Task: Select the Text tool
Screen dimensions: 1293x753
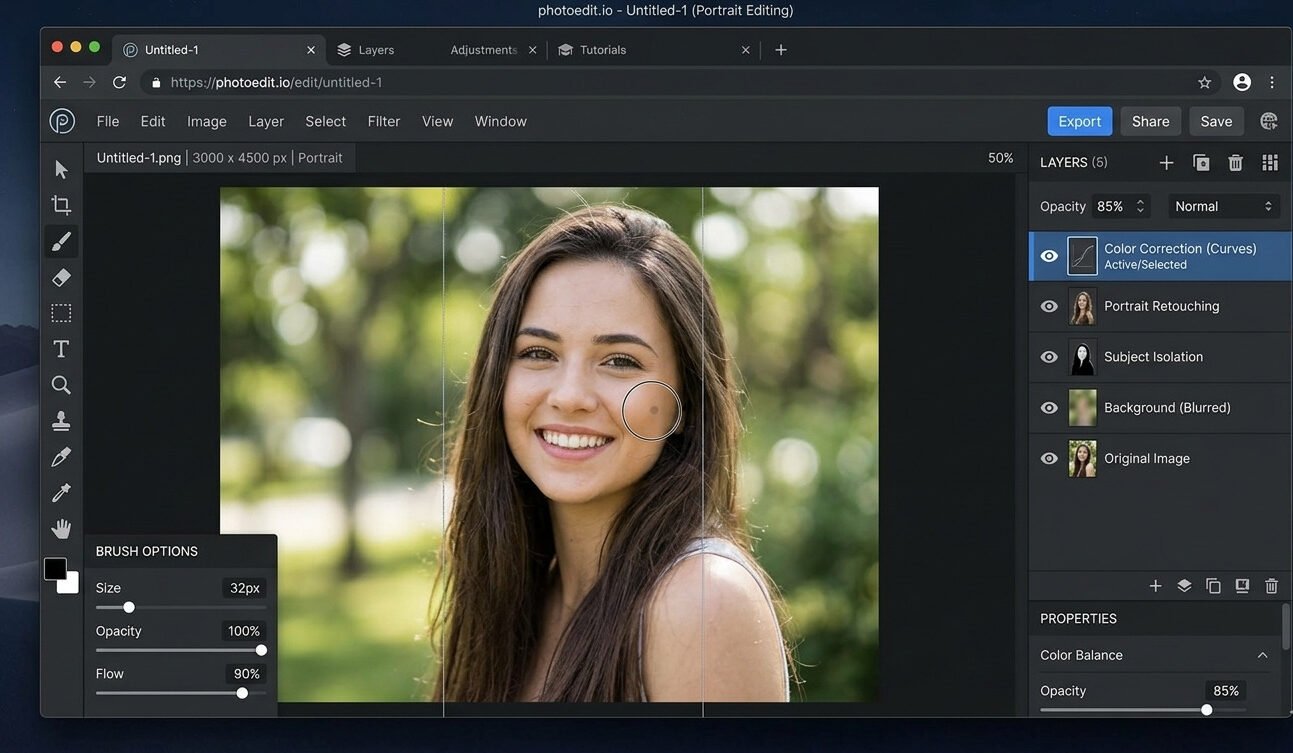Action: point(61,349)
